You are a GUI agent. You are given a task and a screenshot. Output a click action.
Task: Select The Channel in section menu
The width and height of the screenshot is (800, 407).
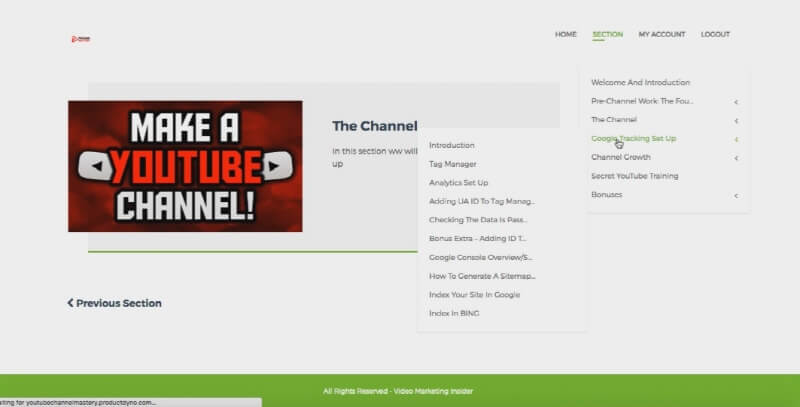(x=614, y=119)
